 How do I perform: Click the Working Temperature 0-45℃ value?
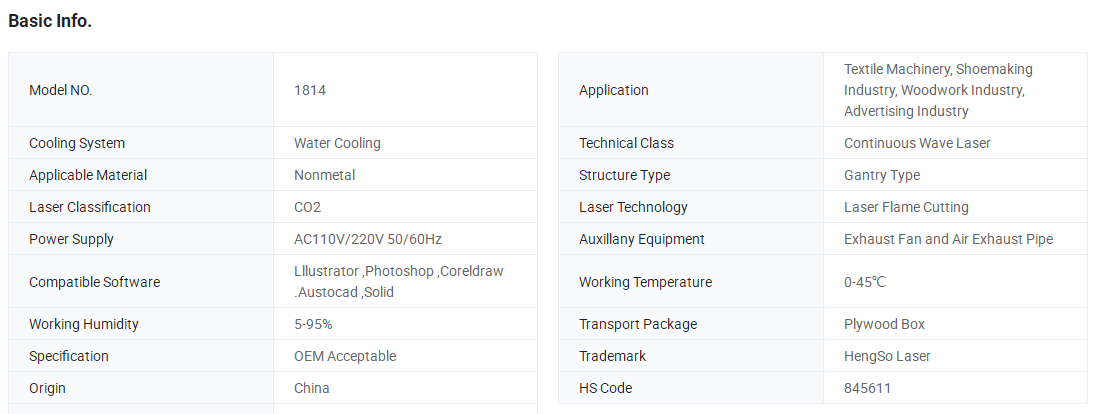(x=864, y=282)
